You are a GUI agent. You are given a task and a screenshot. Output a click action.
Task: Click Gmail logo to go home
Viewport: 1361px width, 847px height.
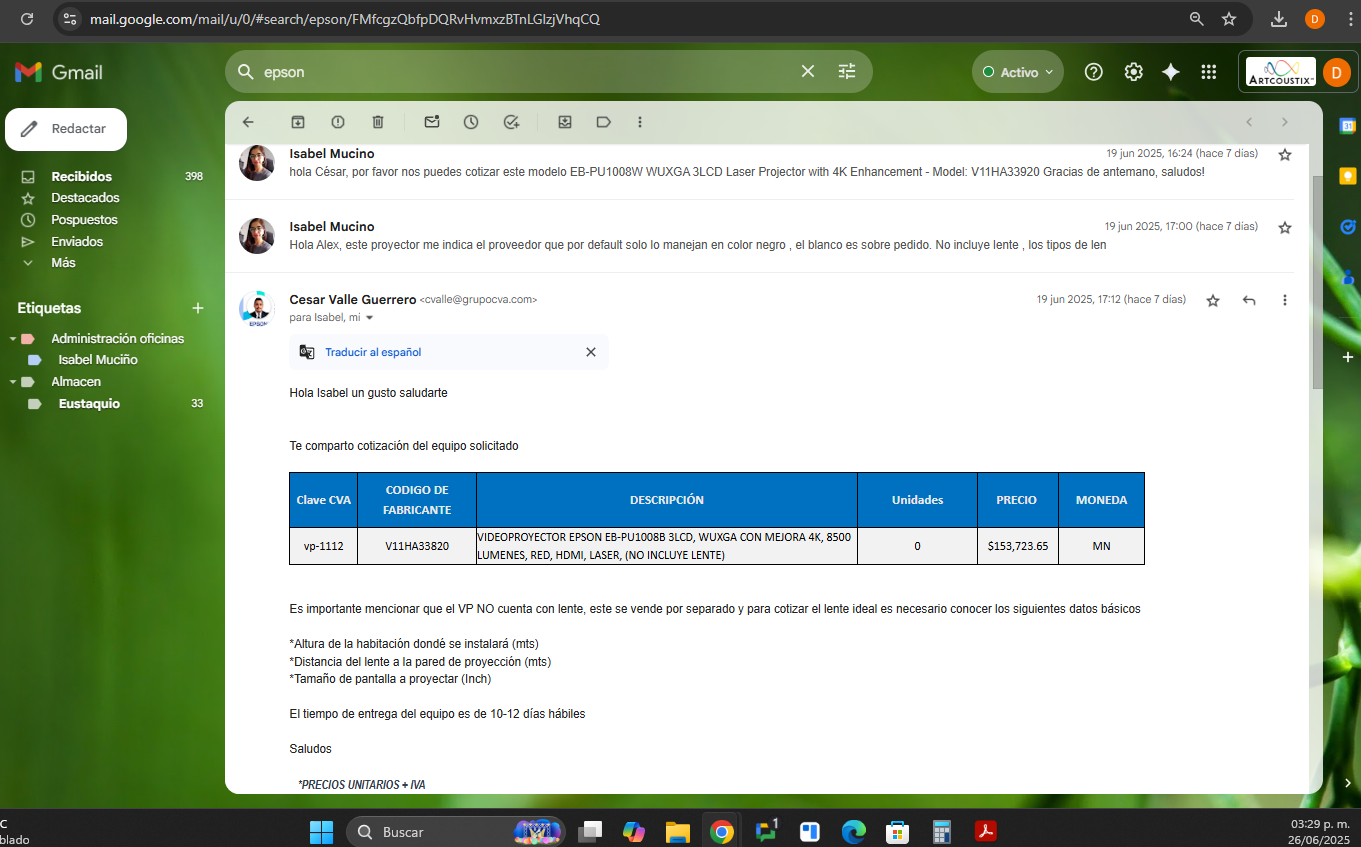point(59,72)
